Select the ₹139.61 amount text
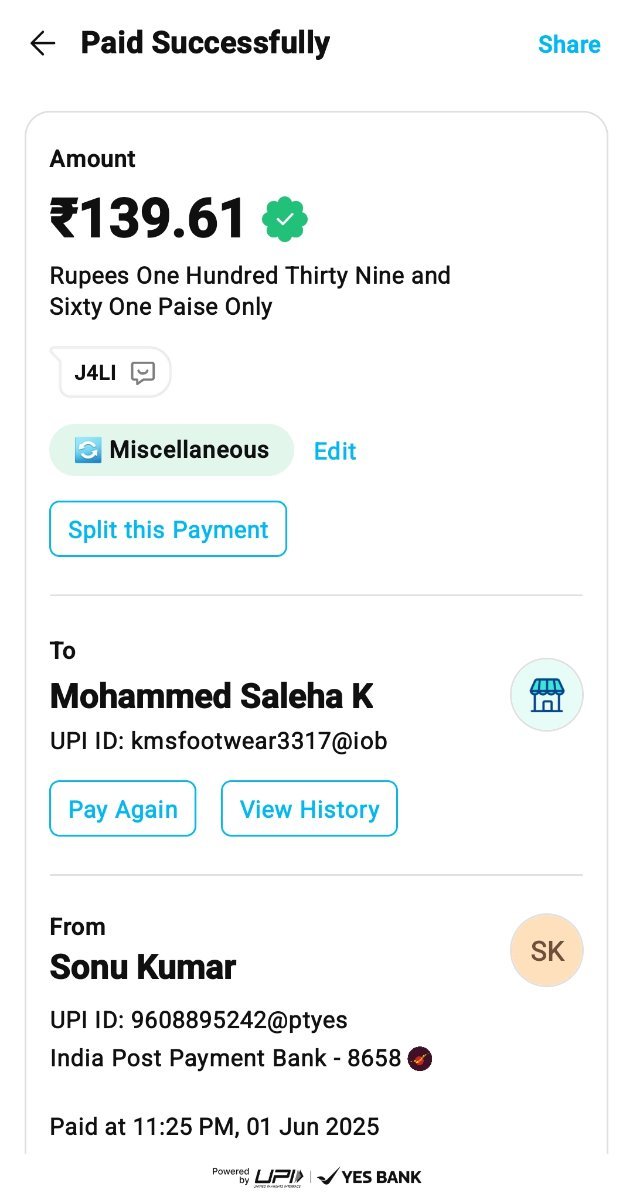Viewport: 633px width, 1200px height. coord(148,219)
